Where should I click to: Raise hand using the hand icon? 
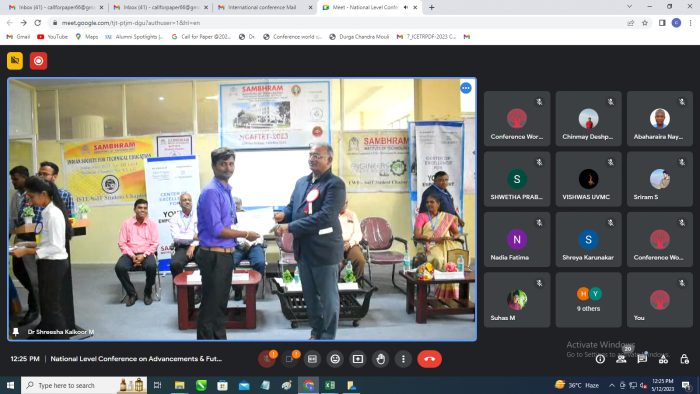(380, 359)
